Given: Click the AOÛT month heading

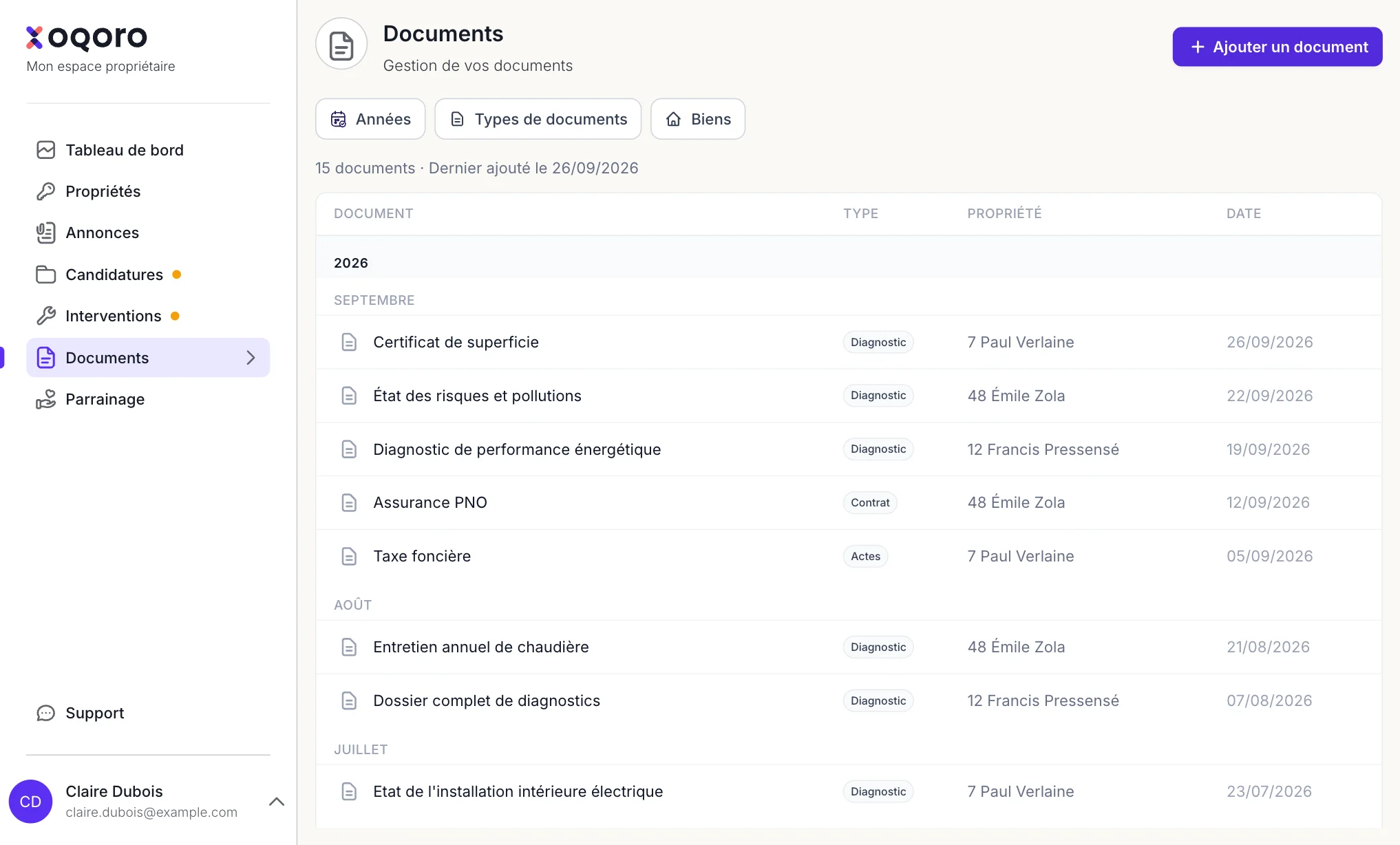Looking at the screenshot, I should click(353, 605).
